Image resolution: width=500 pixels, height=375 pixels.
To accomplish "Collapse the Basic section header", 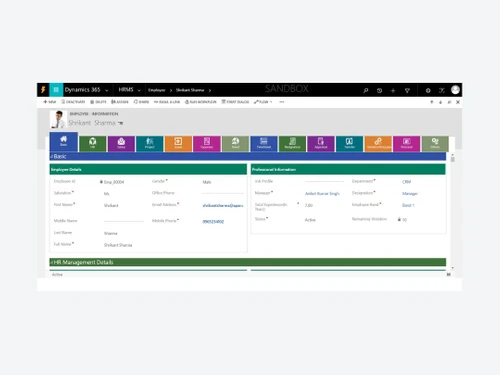I will (248, 156).
